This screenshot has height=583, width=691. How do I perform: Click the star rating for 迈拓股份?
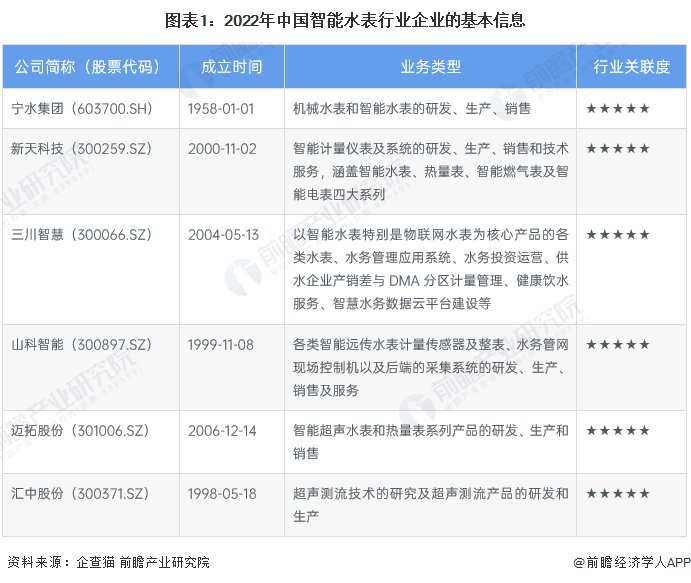click(x=618, y=431)
